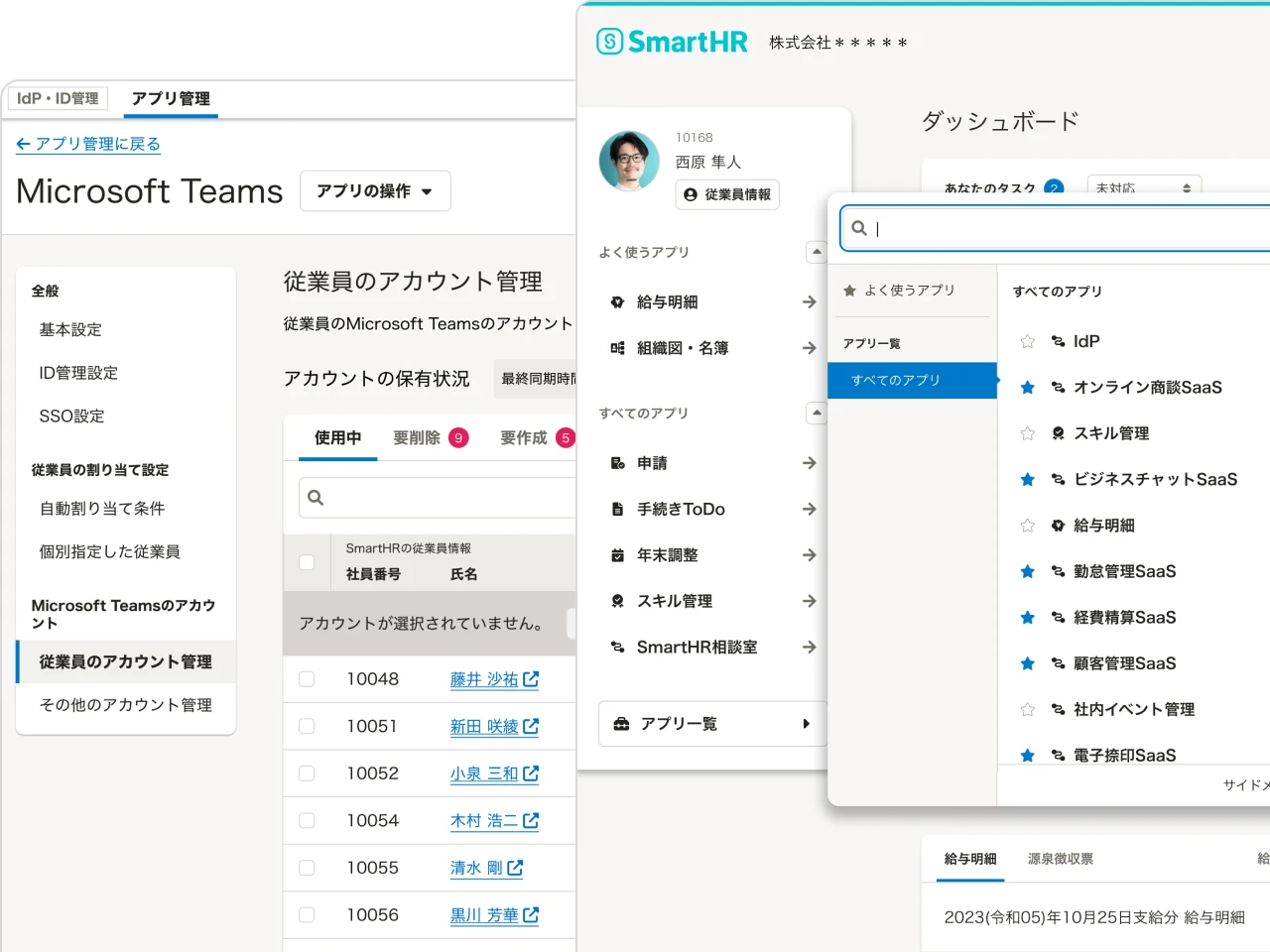Click the 従業員情報 button
Viewport: 1270px width, 952px height.
click(x=727, y=194)
